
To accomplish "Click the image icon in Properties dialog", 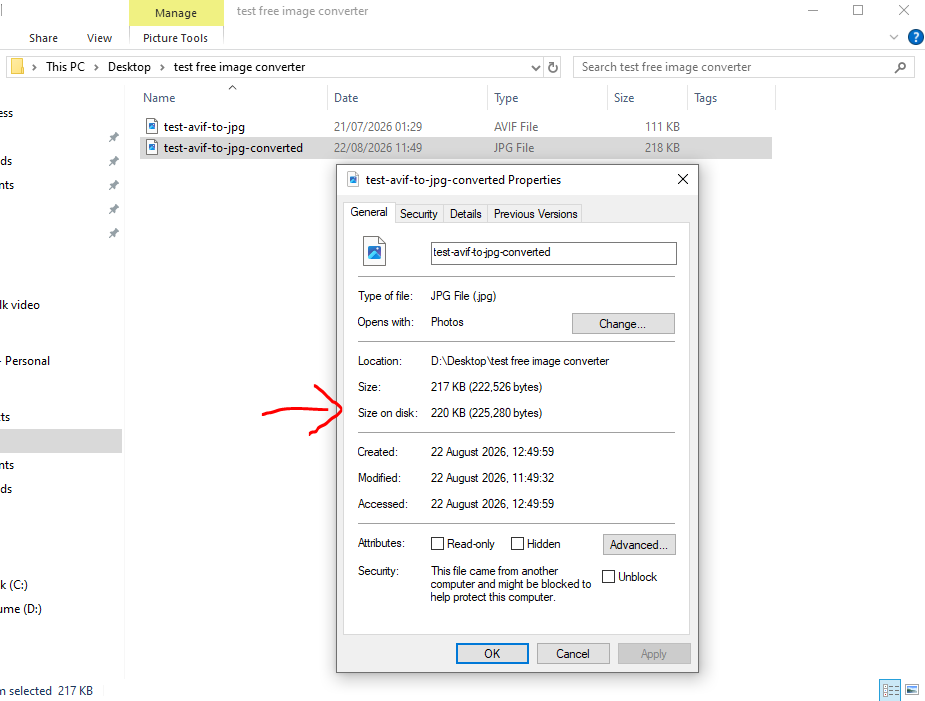I will click(x=374, y=251).
